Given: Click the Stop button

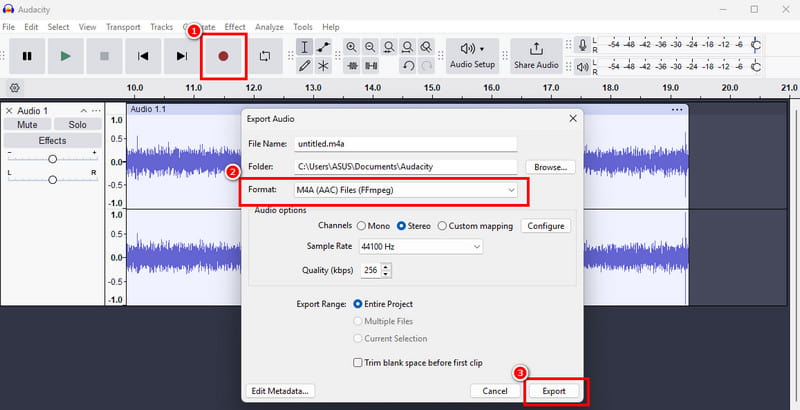Looking at the screenshot, I should point(105,56).
